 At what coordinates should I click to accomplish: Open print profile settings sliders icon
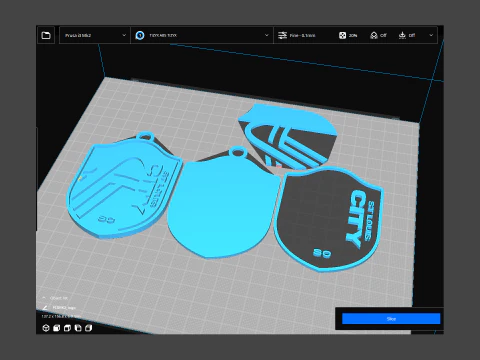pyautogui.click(x=282, y=35)
